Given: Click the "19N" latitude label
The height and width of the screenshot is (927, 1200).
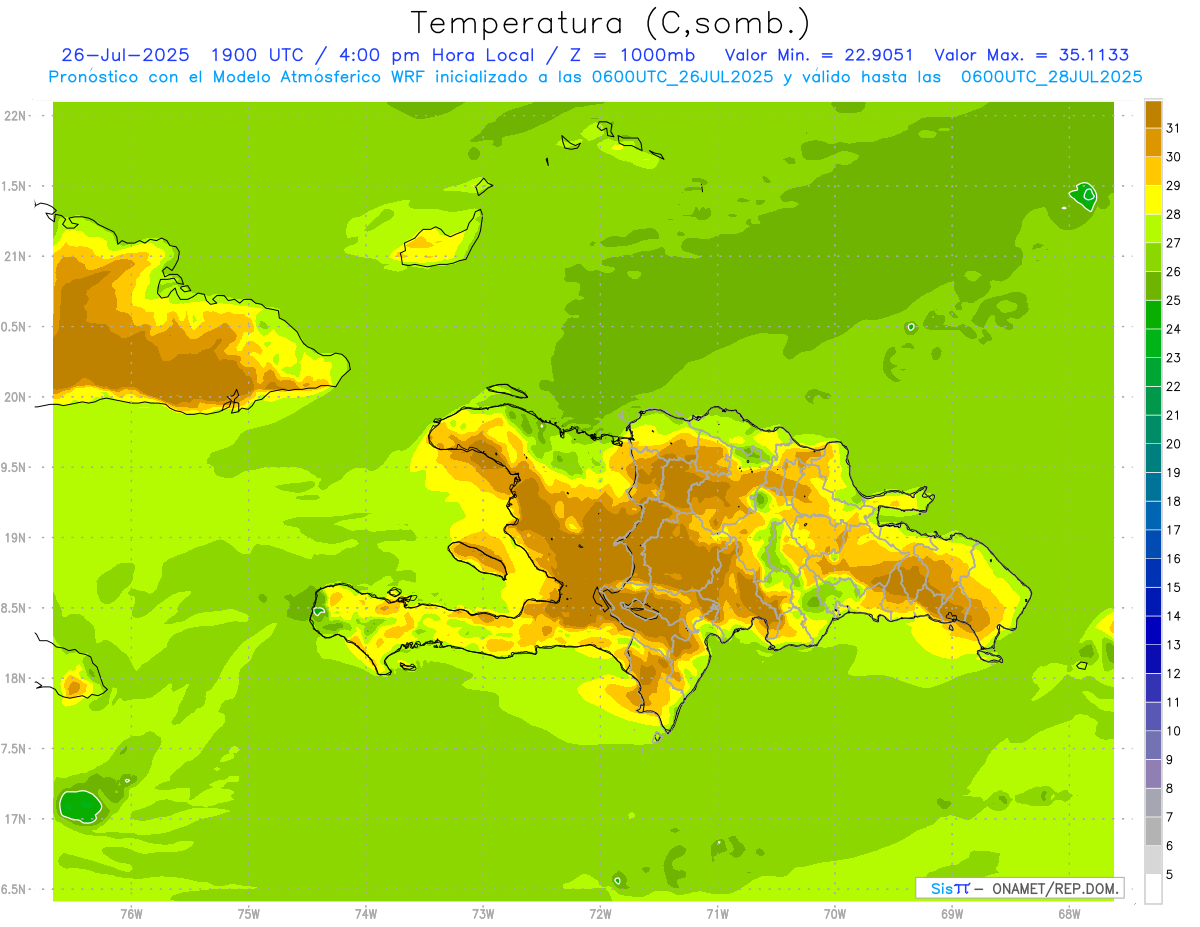Looking at the screenshot, I should tap(14, 538).
